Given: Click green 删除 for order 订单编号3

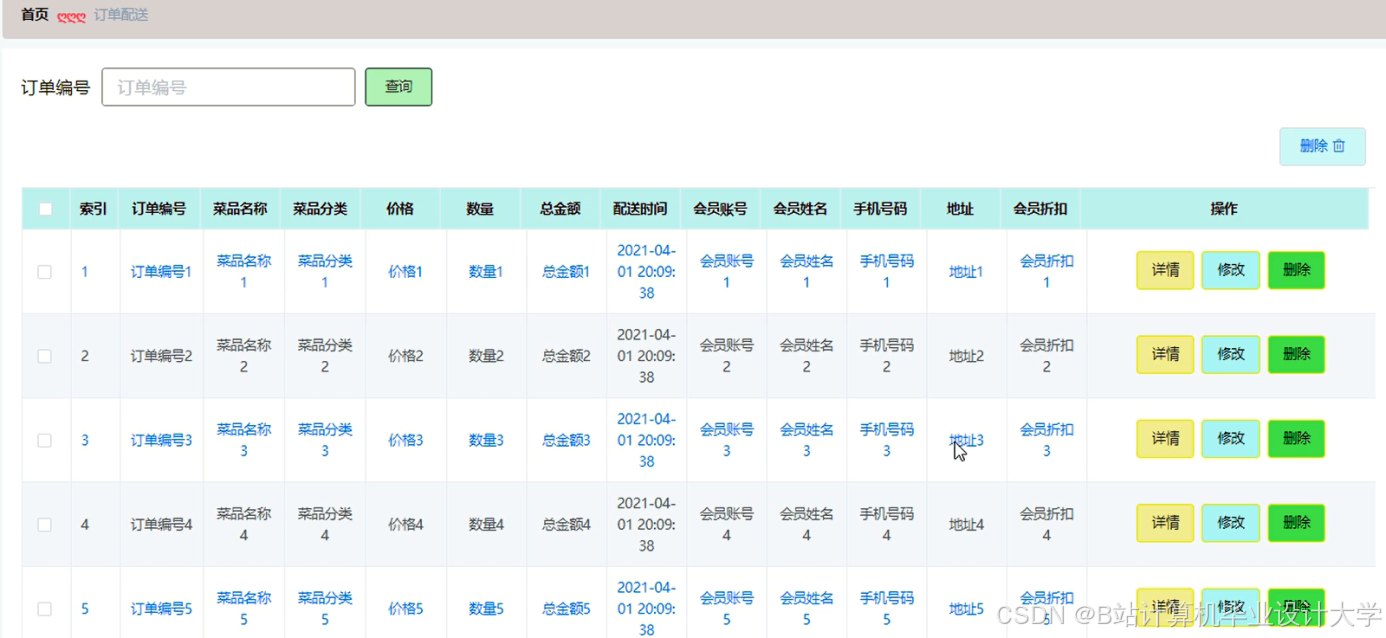Looking at the screenshot, I should 1296,438.
